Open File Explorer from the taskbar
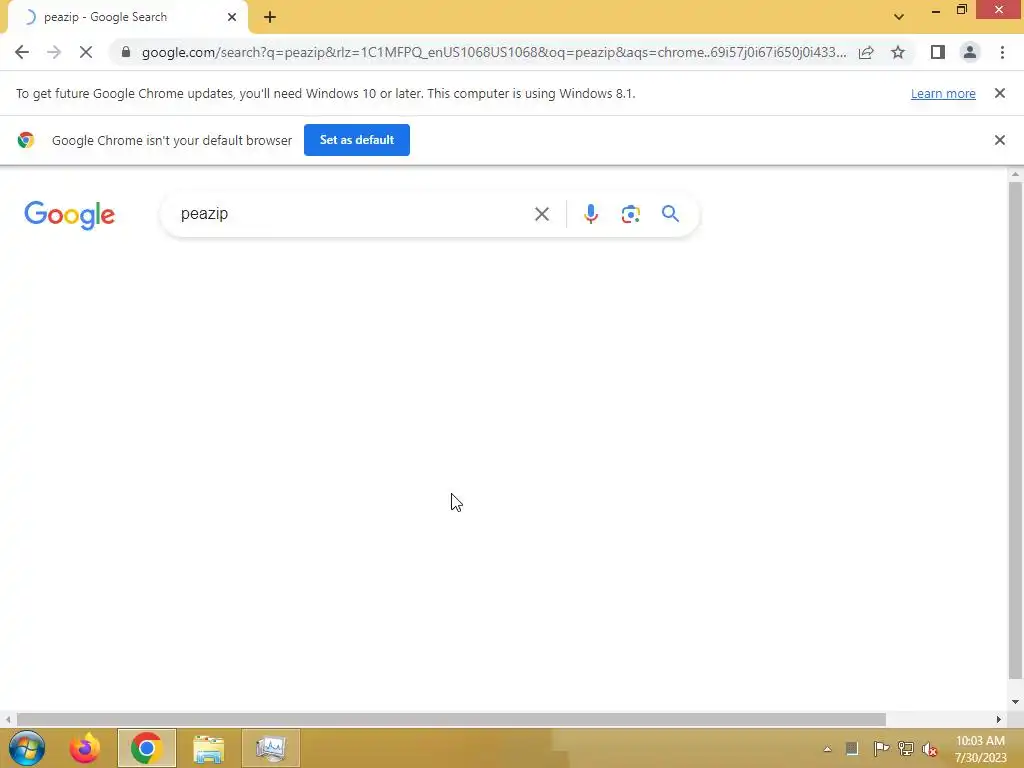 click(208, 748)
